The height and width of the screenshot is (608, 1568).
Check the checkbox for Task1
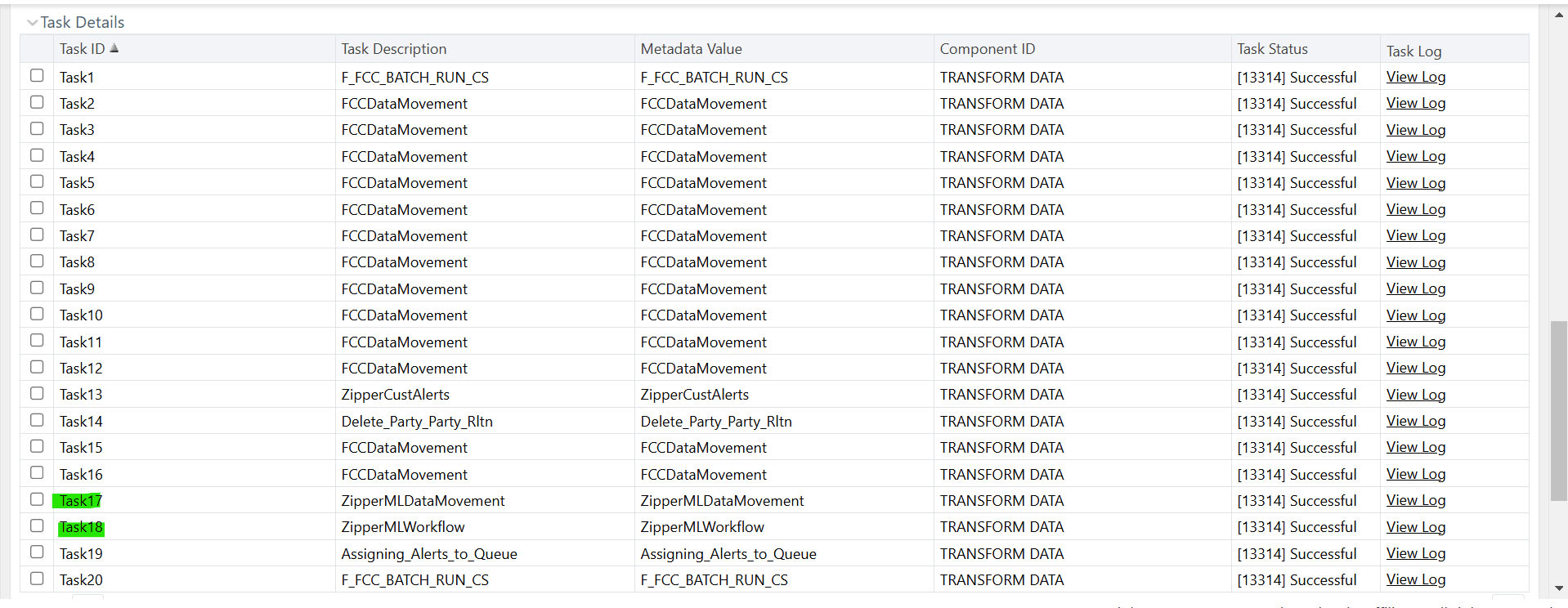tap(37, 76)
